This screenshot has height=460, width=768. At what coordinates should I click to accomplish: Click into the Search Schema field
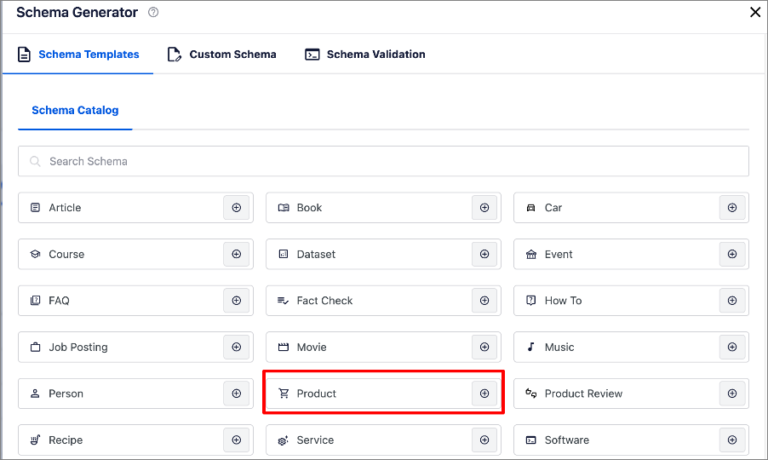point(384,161)
